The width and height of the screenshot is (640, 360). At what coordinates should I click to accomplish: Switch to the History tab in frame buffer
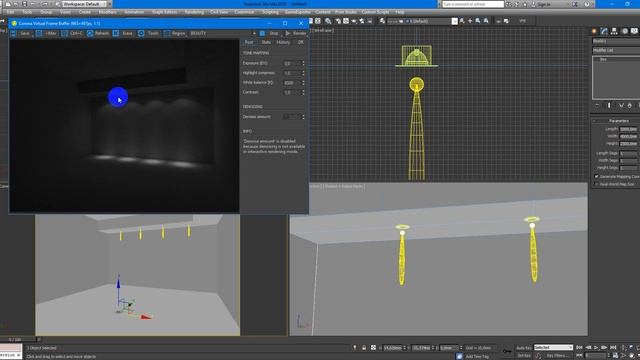tap(283, 42)
